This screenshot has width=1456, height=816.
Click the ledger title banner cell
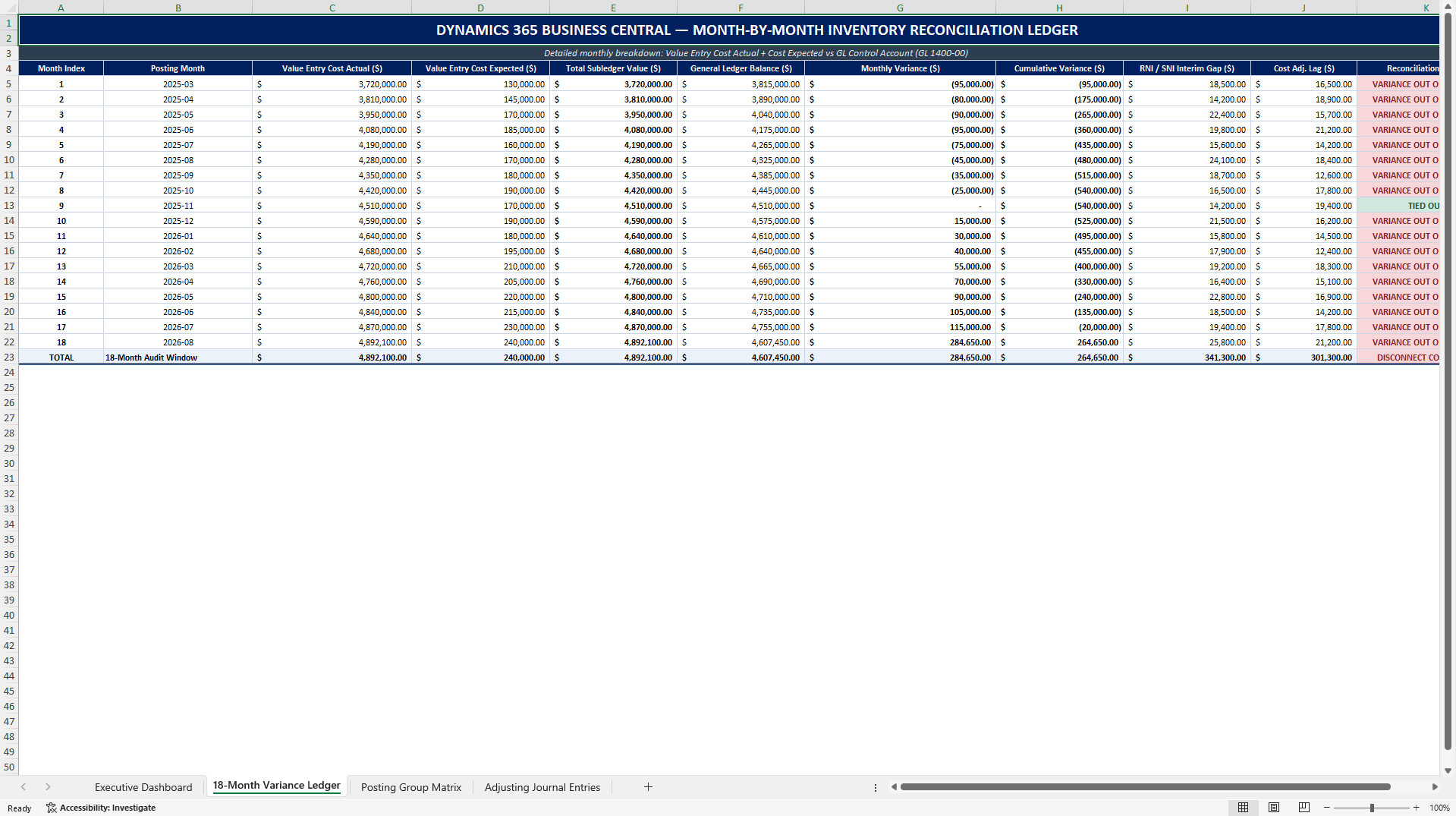click(x=729, y=30)
